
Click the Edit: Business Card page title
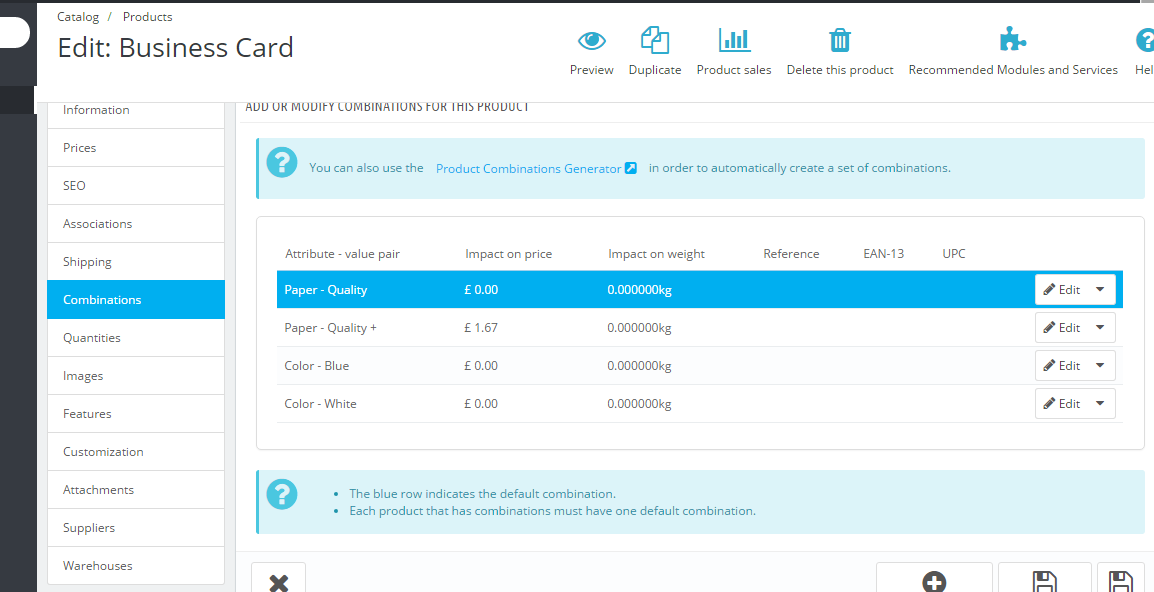tap(175, 48)
